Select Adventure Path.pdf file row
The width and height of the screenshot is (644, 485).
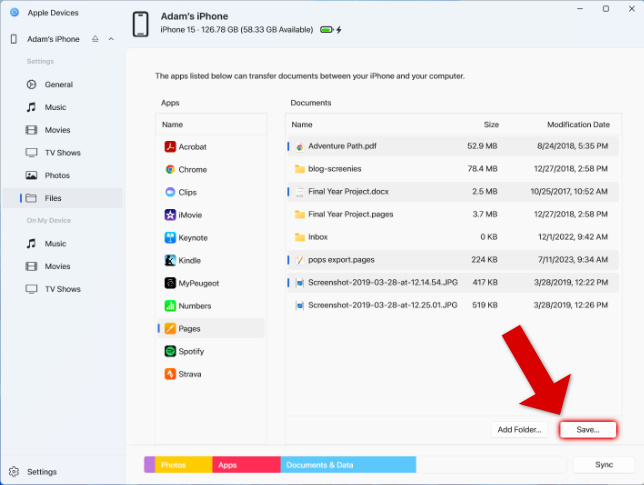[x=453, y=146]
